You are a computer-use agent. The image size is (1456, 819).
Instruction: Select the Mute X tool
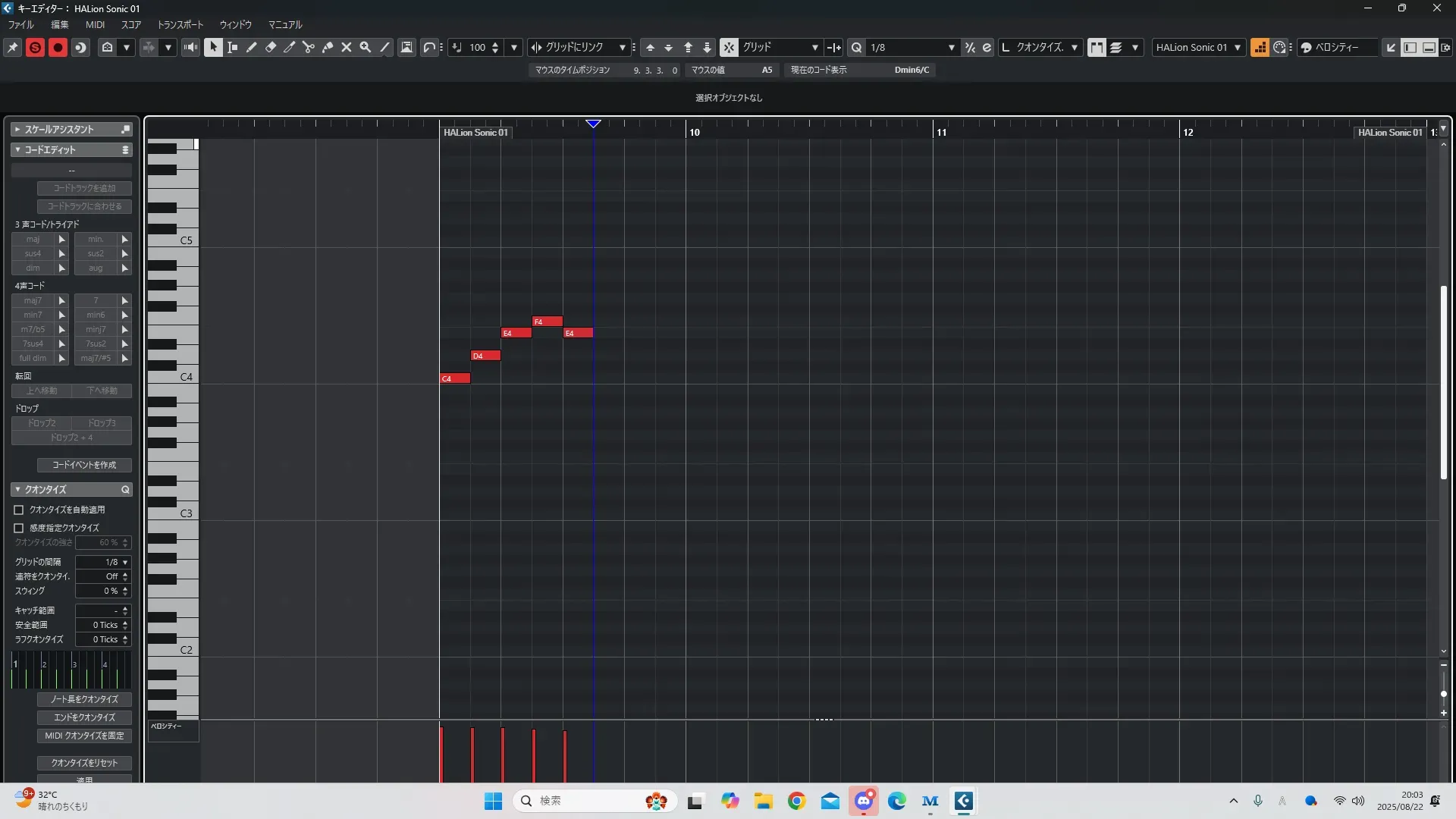tap(346, 47)
